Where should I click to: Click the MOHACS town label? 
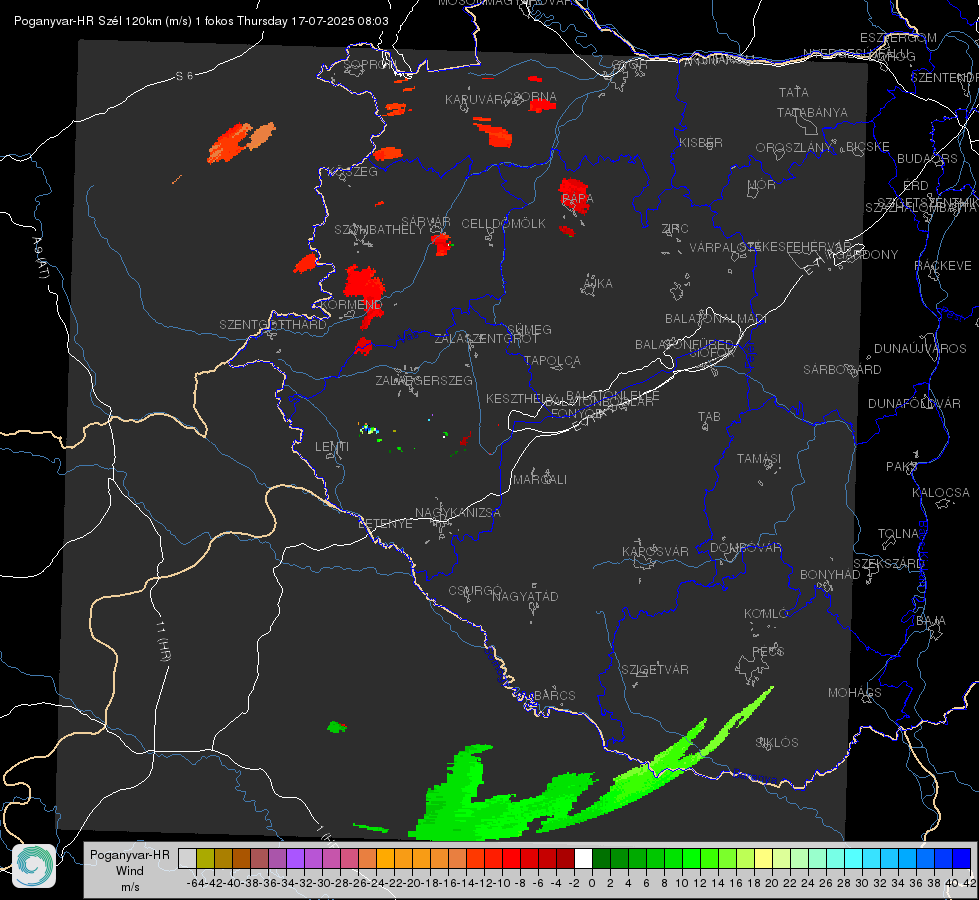pyautogui.click(x=855, y=693)
